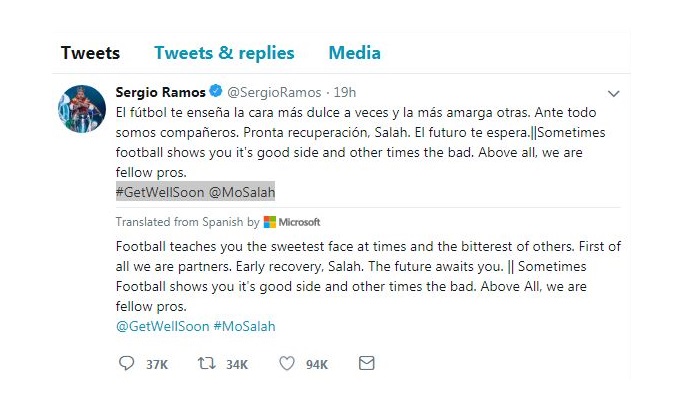
Task: Click @GetWellSoon in the translated text
Action: pyautogui.click(x=160, y=326)
